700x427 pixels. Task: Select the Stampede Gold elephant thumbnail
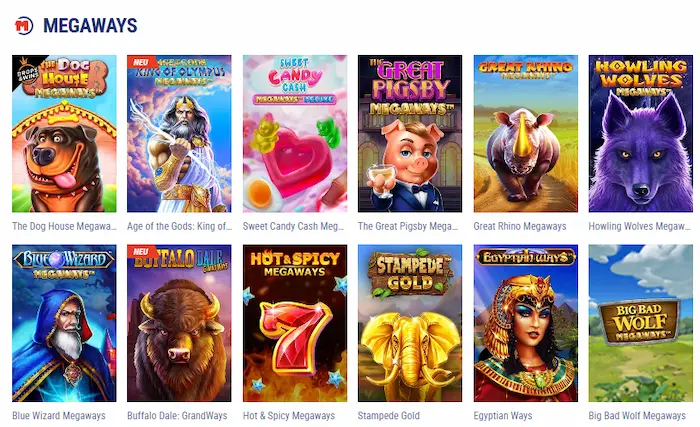[x=410, y=323]
